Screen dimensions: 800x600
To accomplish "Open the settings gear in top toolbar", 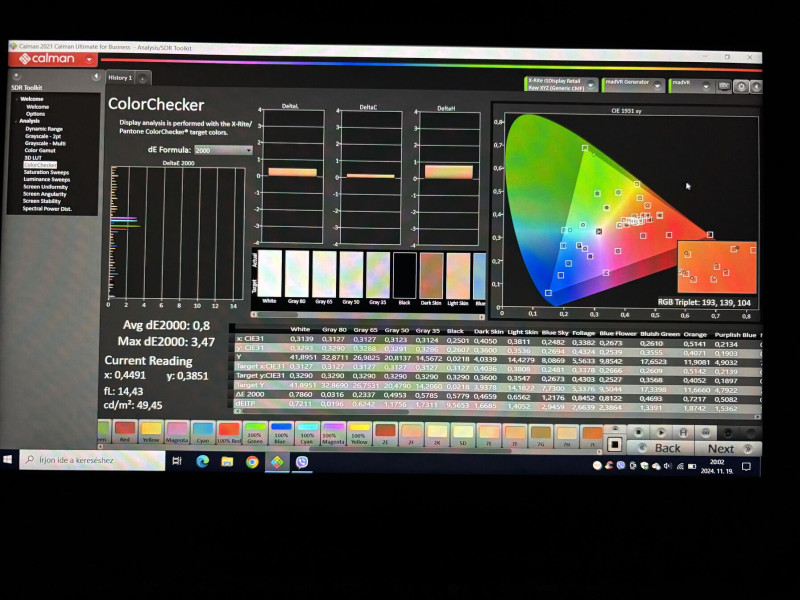I will coord(741,87).
